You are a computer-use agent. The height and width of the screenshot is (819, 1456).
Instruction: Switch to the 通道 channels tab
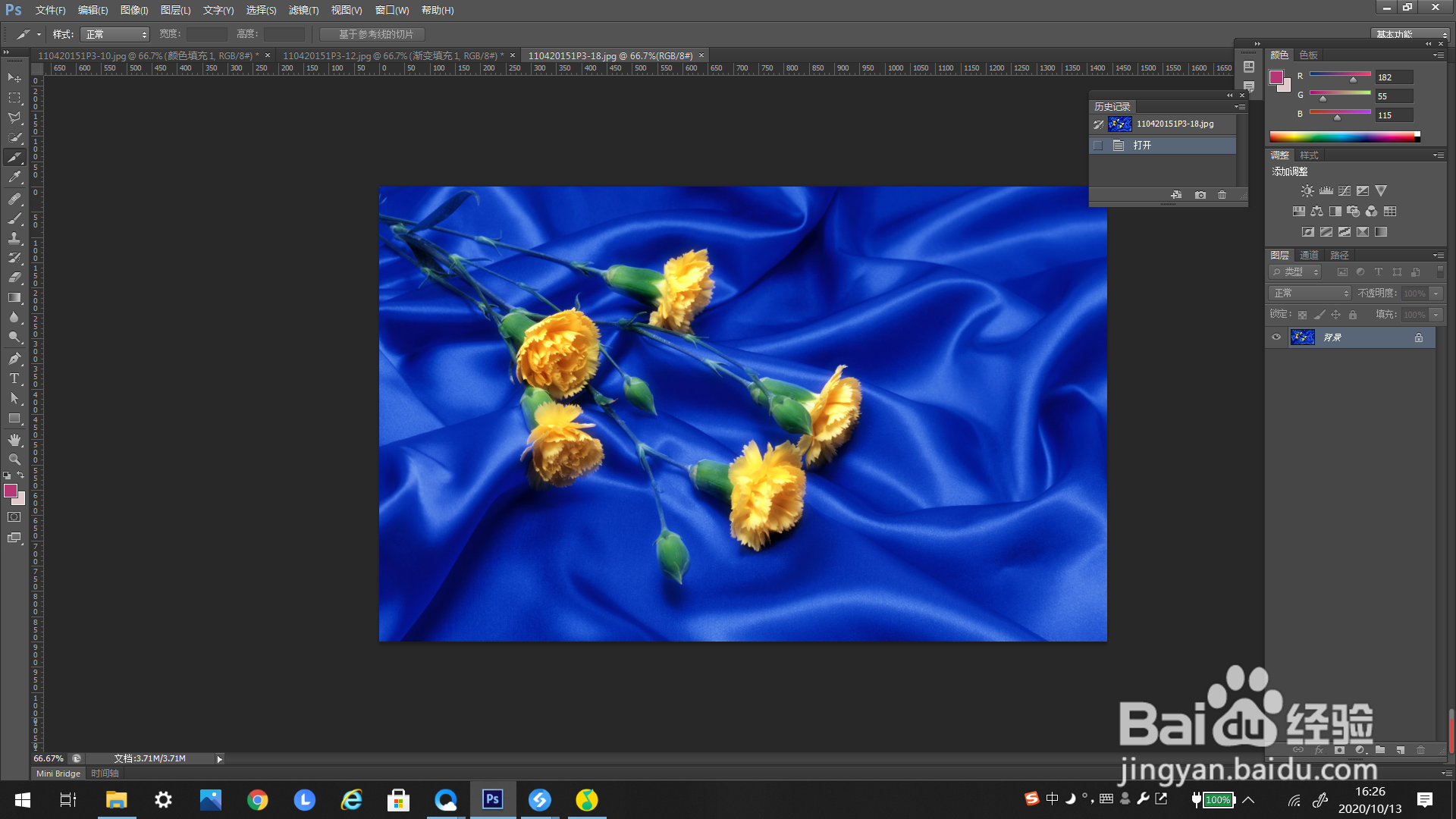(1309, 255)
